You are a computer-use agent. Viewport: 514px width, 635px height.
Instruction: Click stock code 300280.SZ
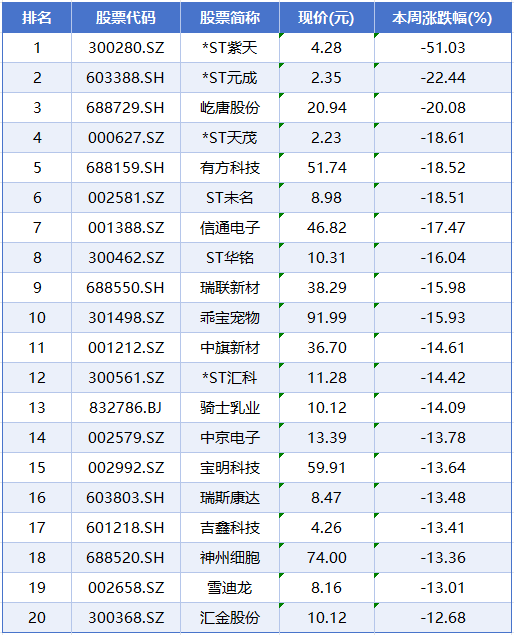tap(126, 48)
